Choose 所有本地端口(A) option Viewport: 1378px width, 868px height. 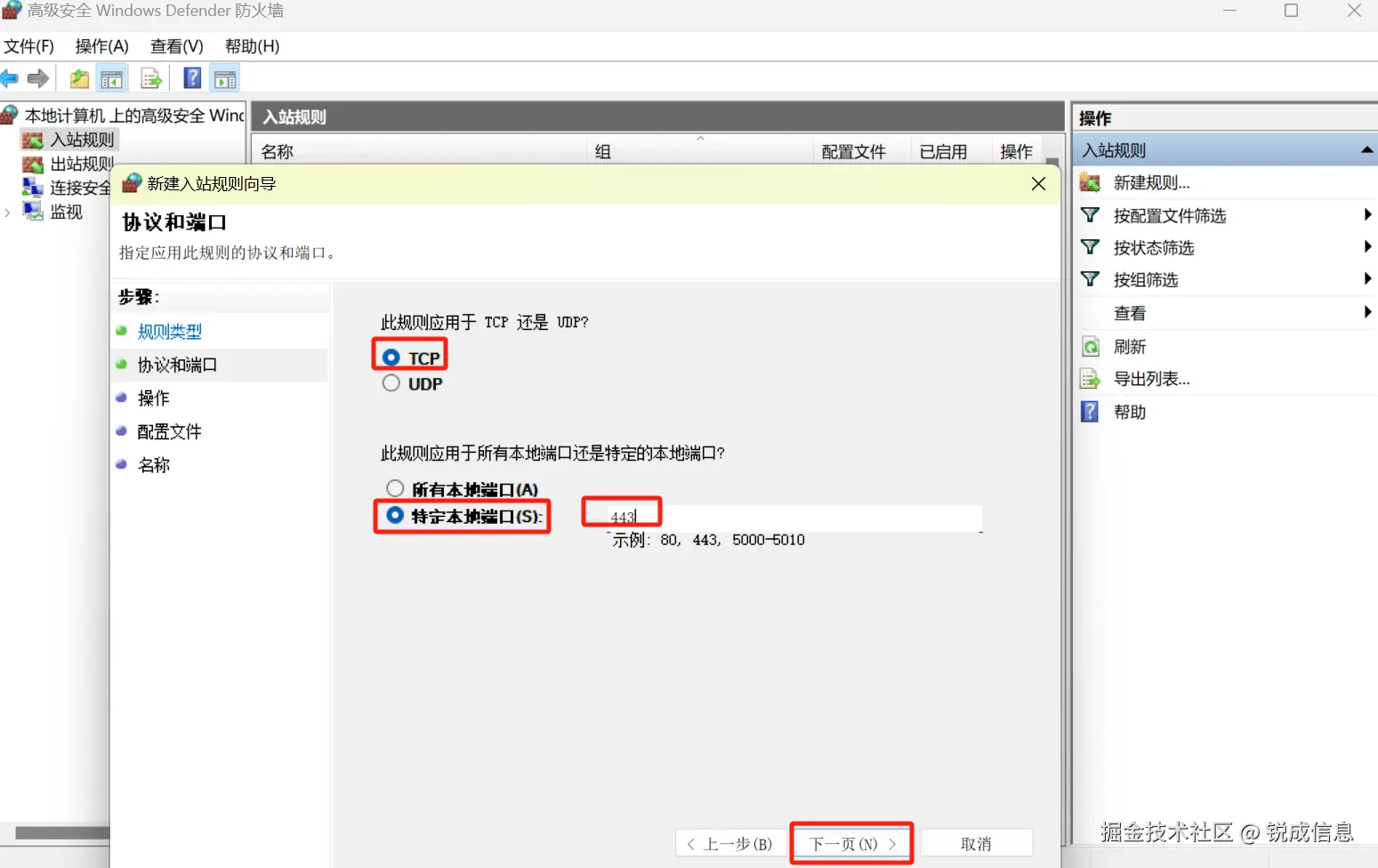395,487
